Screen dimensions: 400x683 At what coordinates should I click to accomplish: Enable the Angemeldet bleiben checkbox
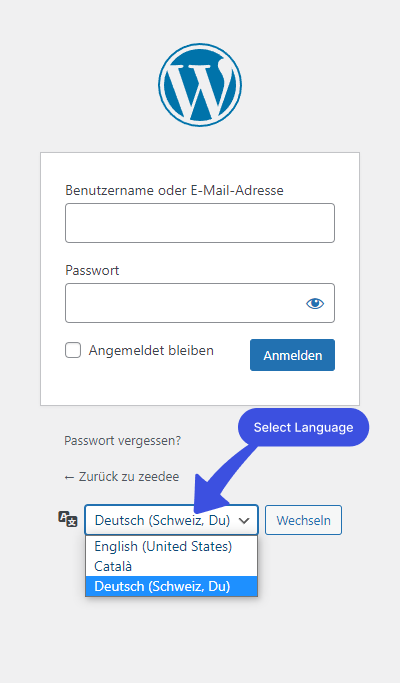73,350
